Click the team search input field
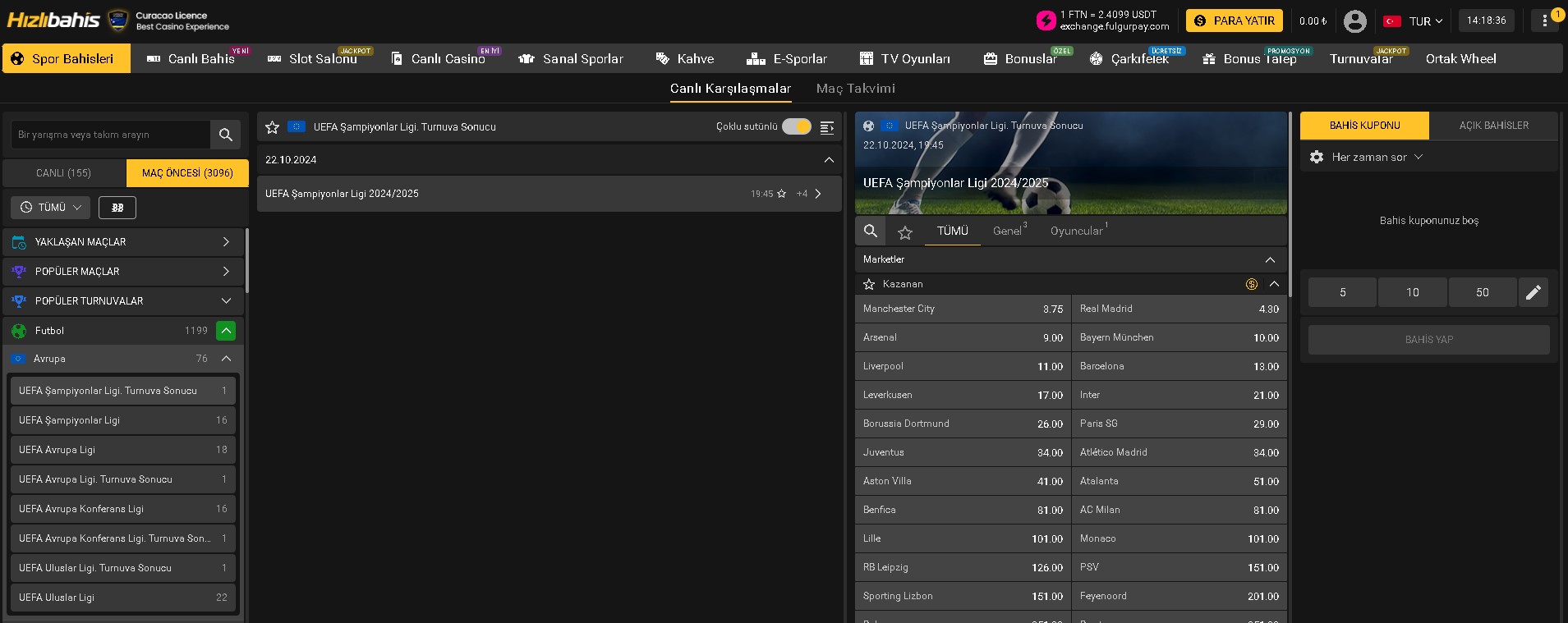This screenshot has height=623, width=1568. [x=111, y=135]
